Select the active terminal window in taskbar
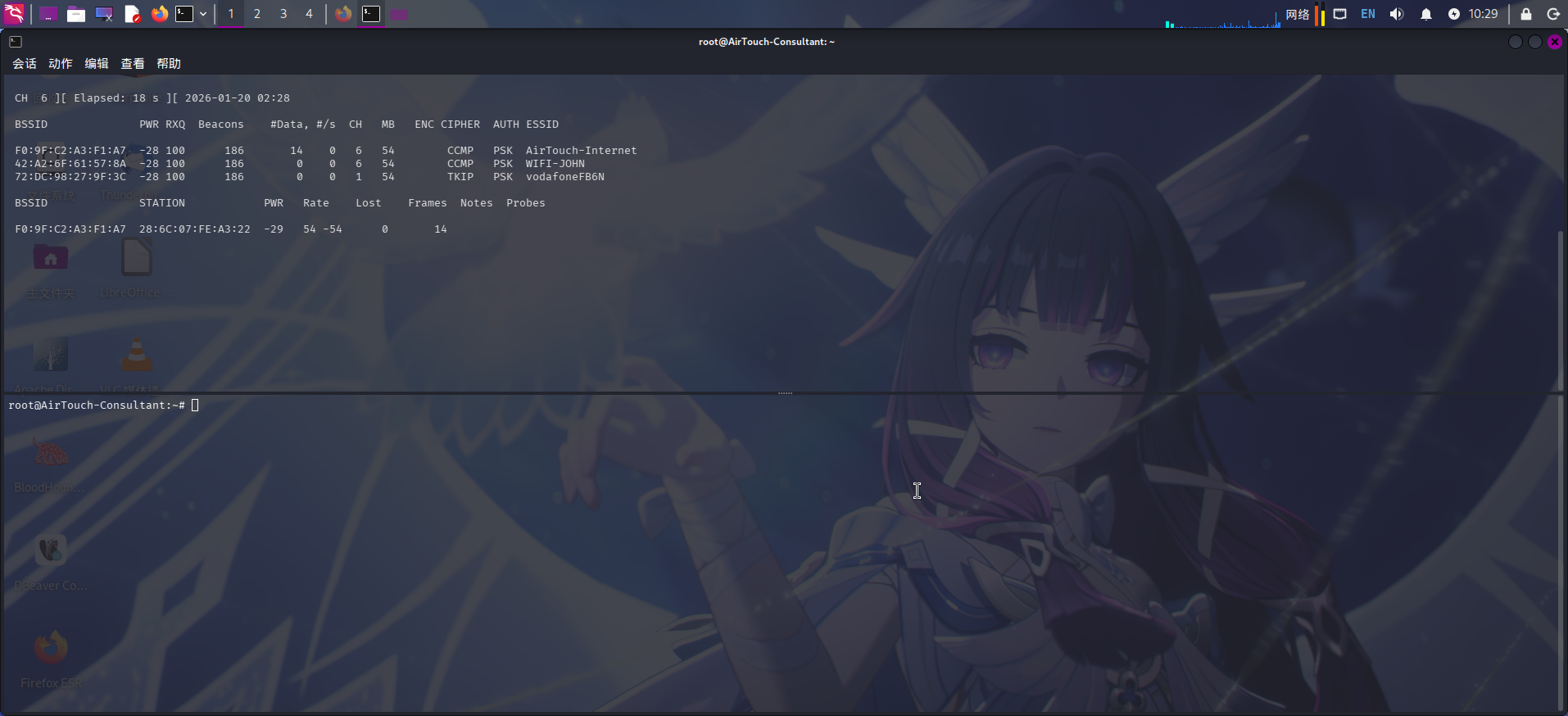 [x=371, y=14]
